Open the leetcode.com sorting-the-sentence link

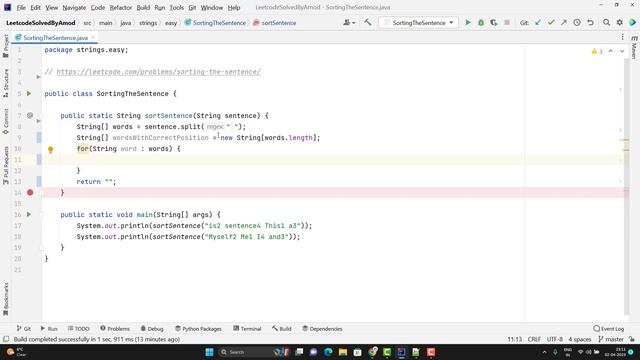(158, 72)
